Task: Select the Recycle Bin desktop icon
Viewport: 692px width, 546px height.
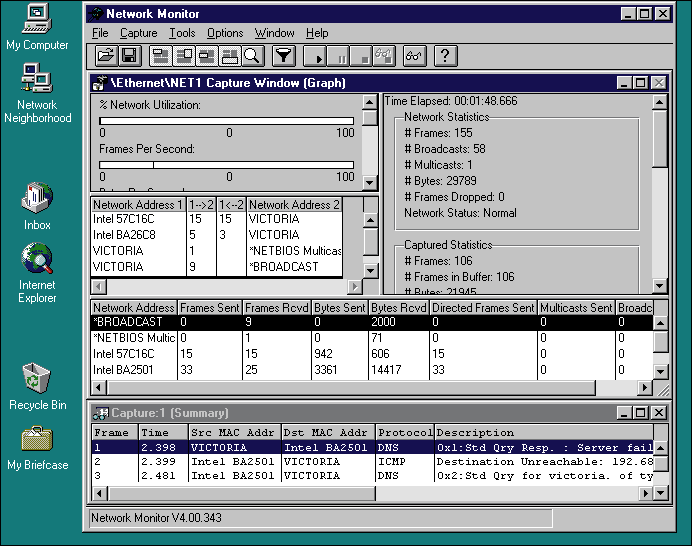Action: pyautogui.click(x=37, y=387)
